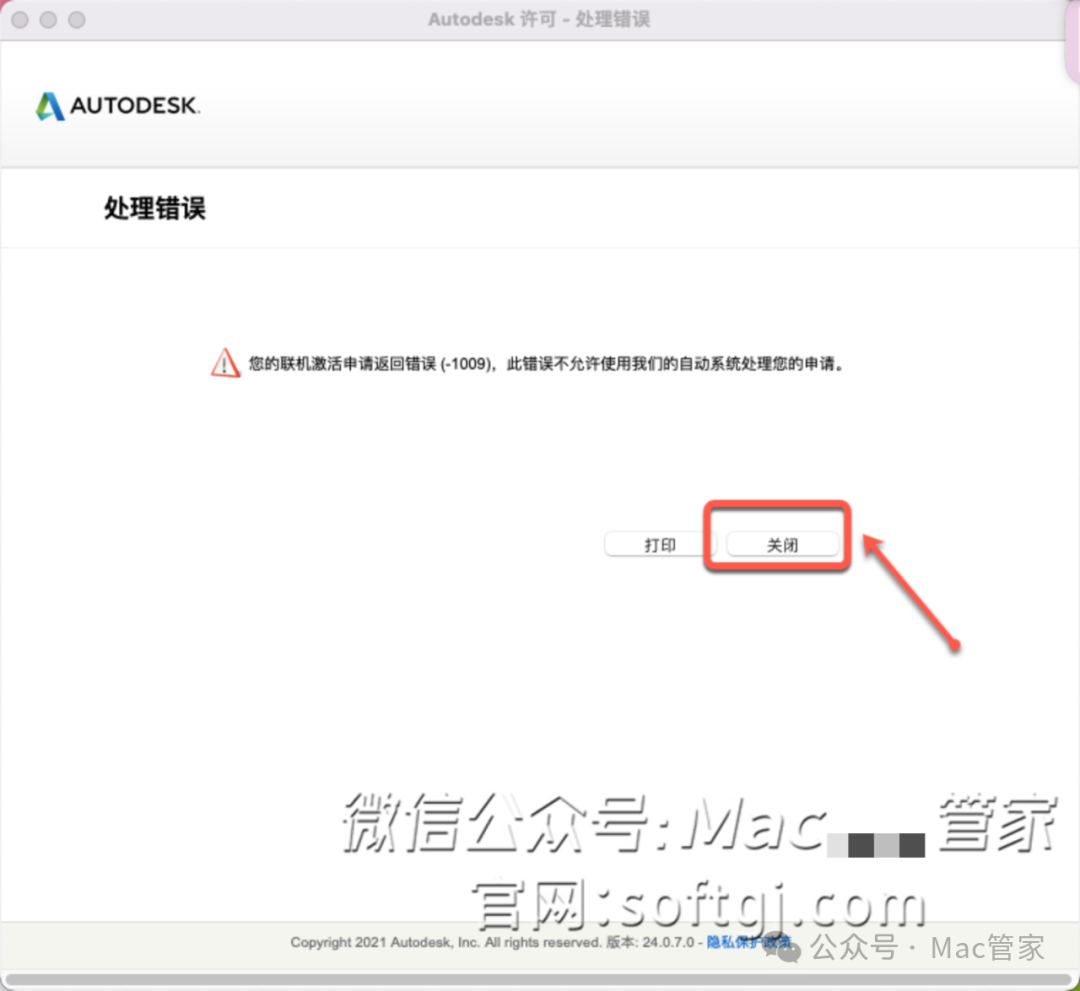This screenshot has width=1080, height=991.
Task: Click the 打印 button
Action: coord(659,545)
